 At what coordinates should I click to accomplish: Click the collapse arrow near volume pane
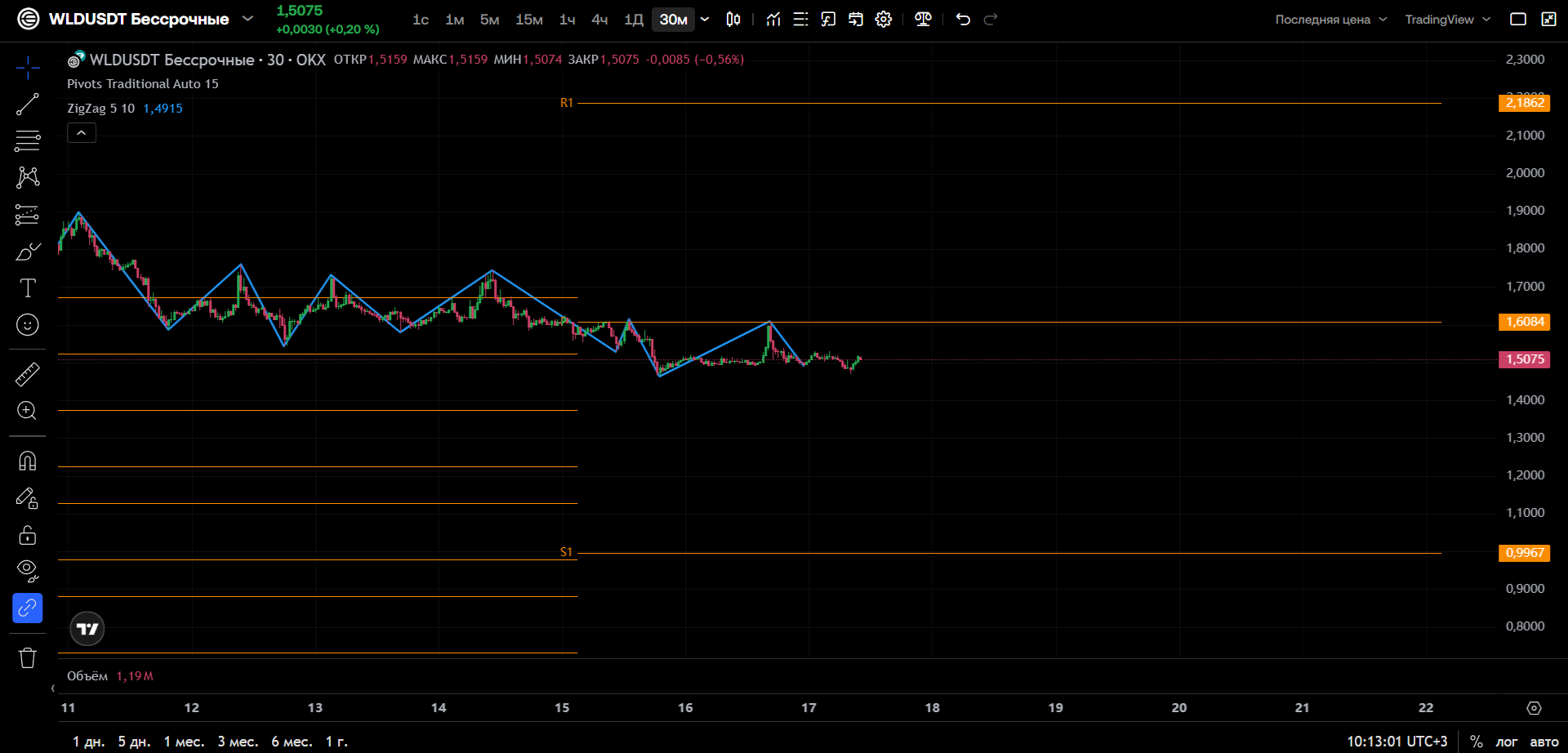pos(53,688)
